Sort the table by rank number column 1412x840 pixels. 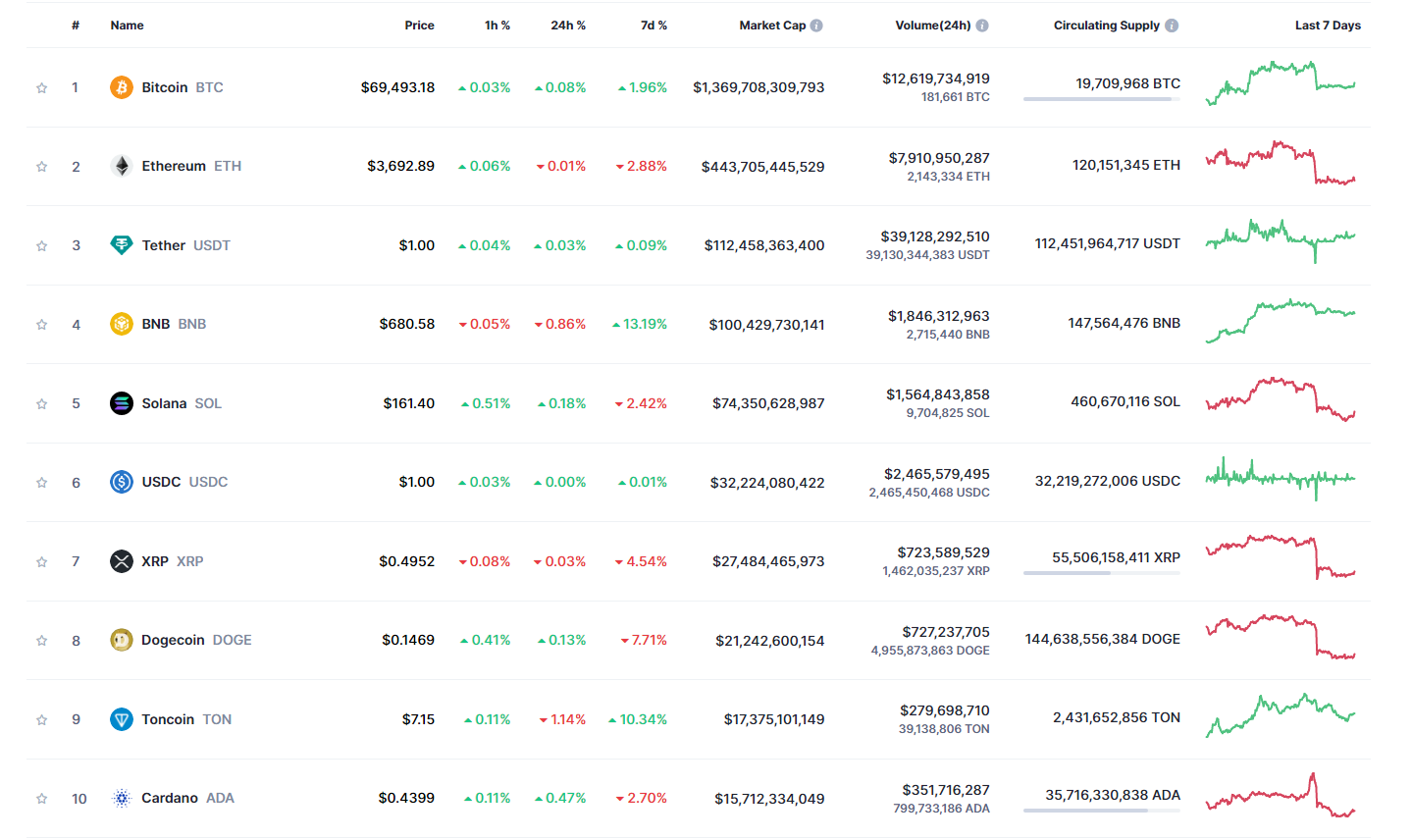tap(76, 26)
